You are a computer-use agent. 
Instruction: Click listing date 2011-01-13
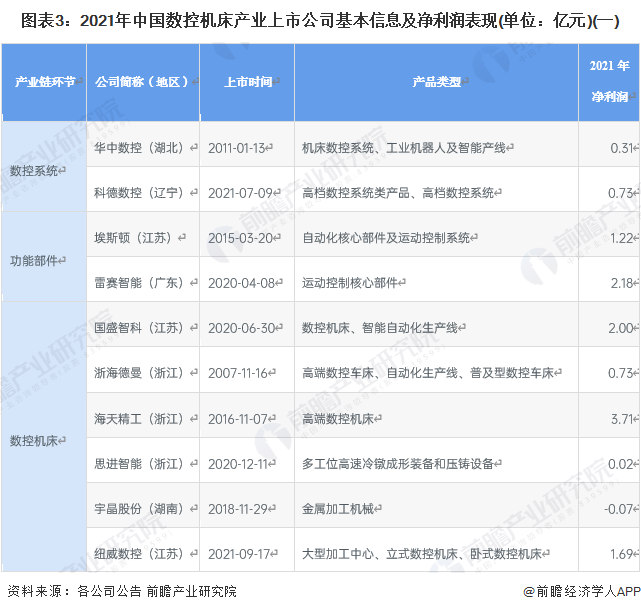[237, 148]
